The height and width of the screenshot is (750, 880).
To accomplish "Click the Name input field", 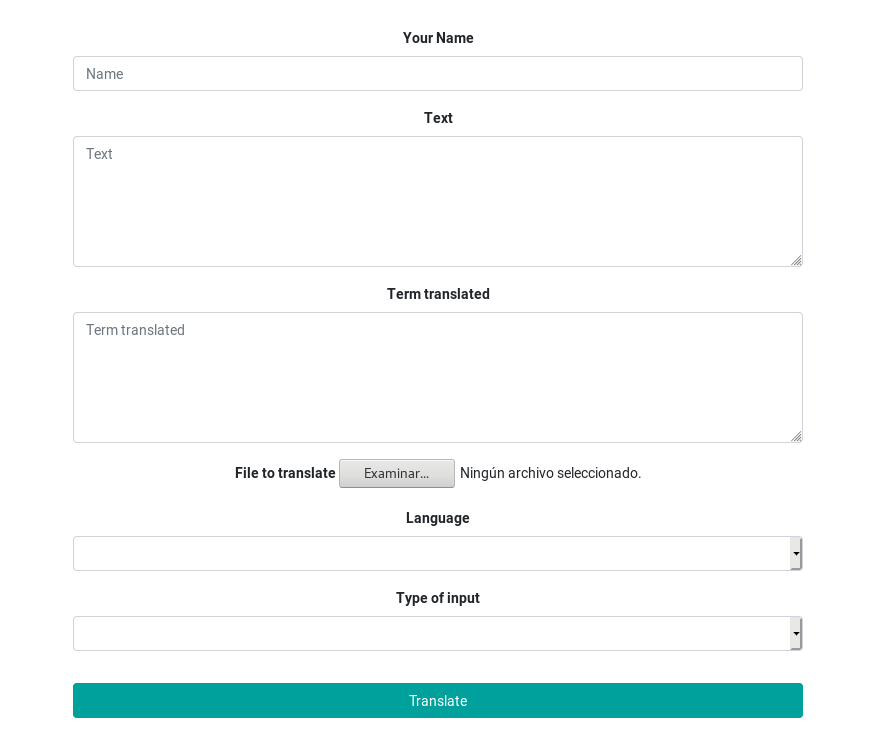I will coord(437,73).
